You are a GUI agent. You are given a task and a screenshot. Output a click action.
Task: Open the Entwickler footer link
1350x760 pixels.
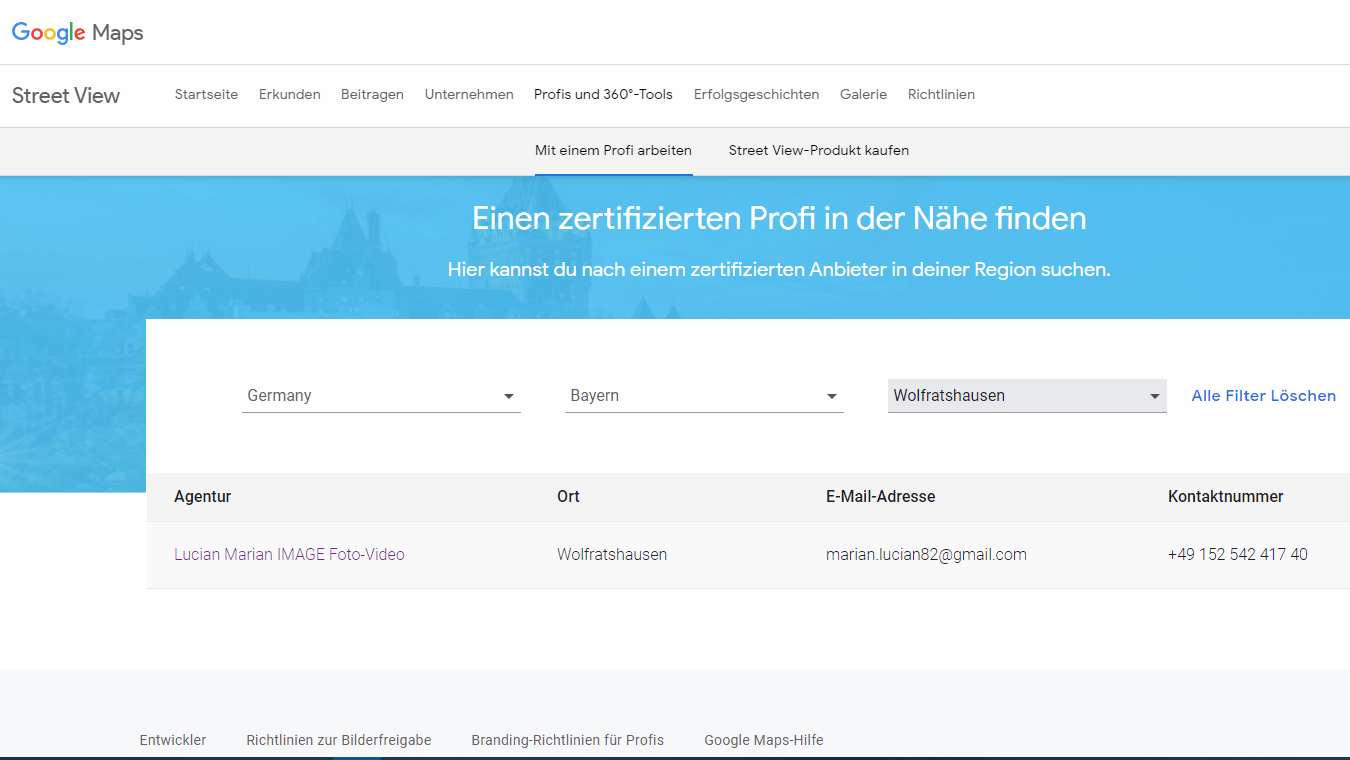coord(173,740)
